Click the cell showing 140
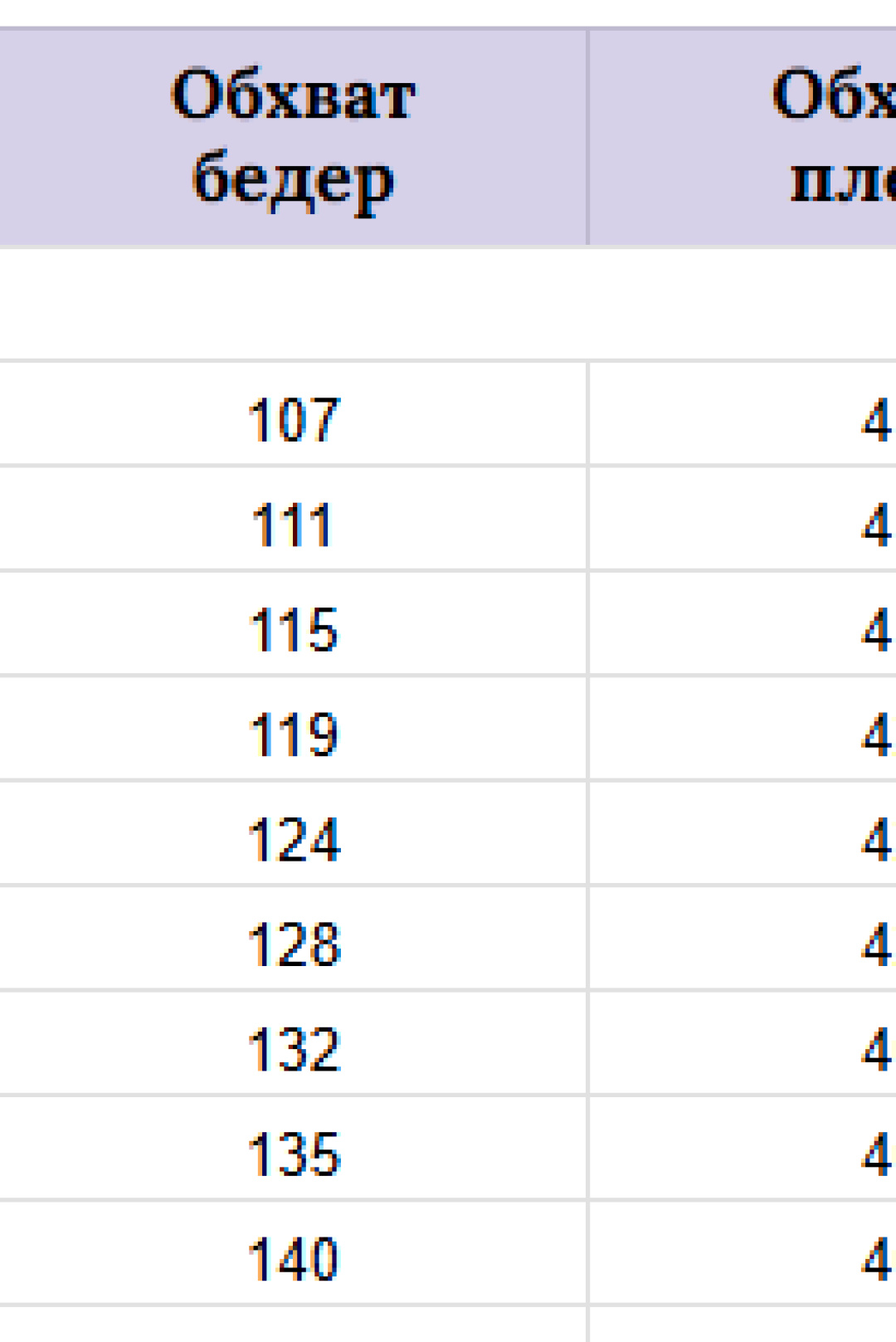The width and height of the screenshot is (896, 1342). (293, 1253)
